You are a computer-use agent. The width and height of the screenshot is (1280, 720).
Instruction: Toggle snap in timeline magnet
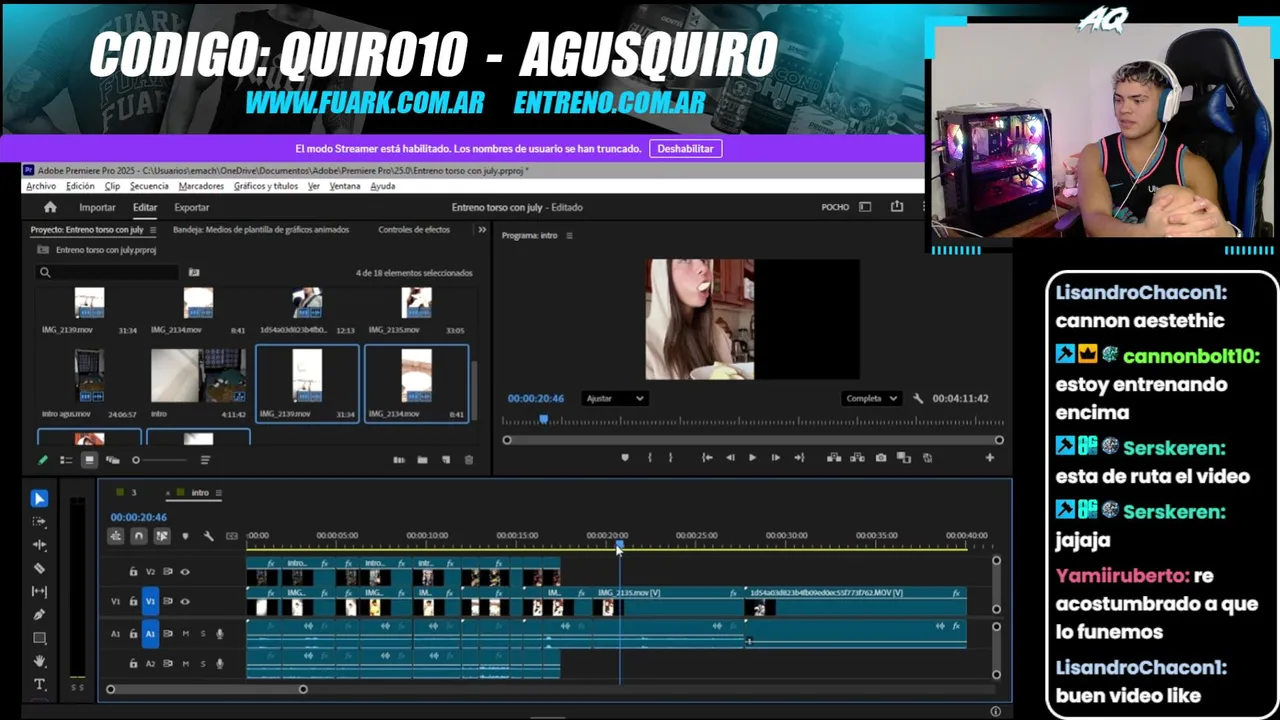click(x=138, y=536)
